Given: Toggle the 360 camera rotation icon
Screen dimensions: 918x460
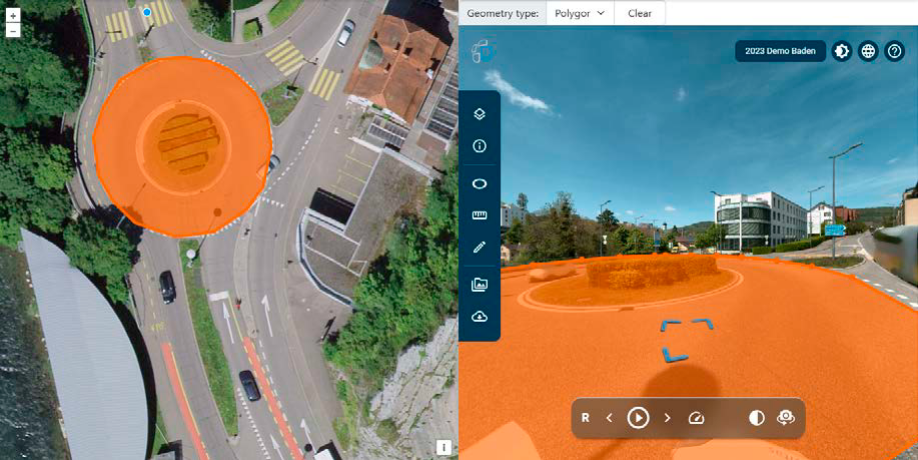Looking at the screenshot, I should tap(786, 418).
